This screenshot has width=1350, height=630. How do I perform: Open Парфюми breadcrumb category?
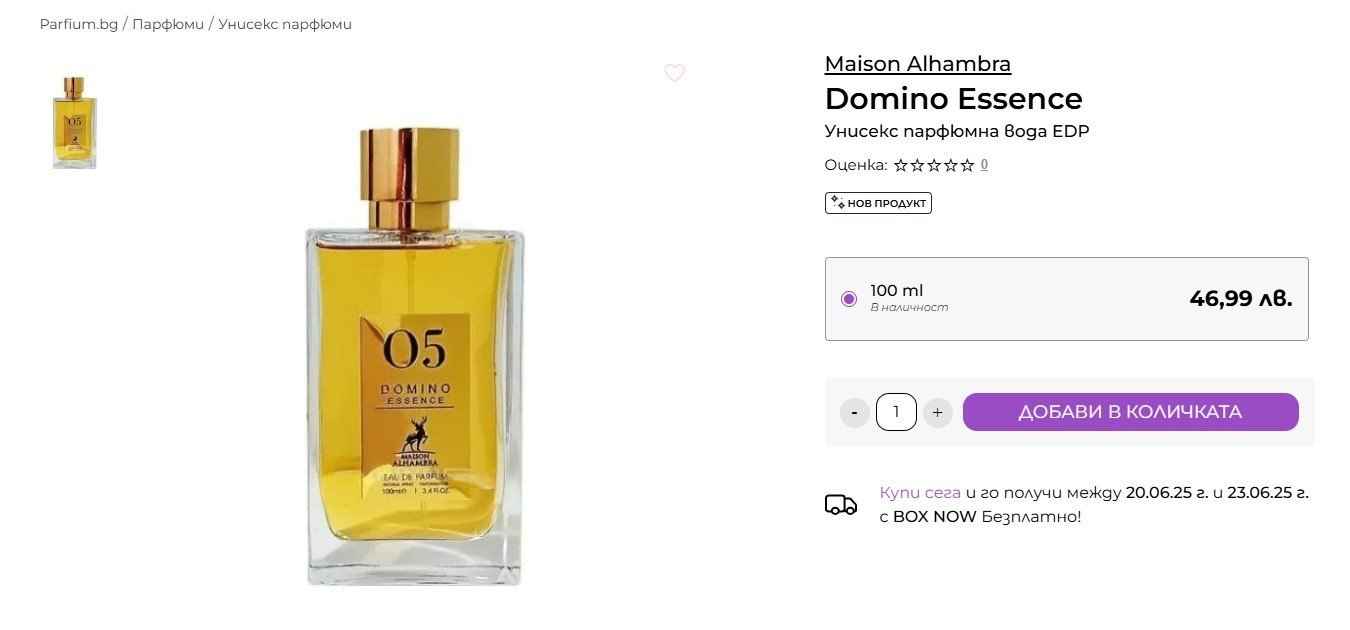pyautogui.click(x=168, y=24)
